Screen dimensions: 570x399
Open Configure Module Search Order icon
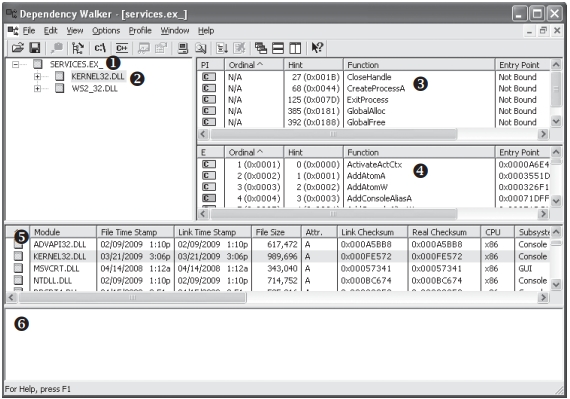click(x=201, y=48)
